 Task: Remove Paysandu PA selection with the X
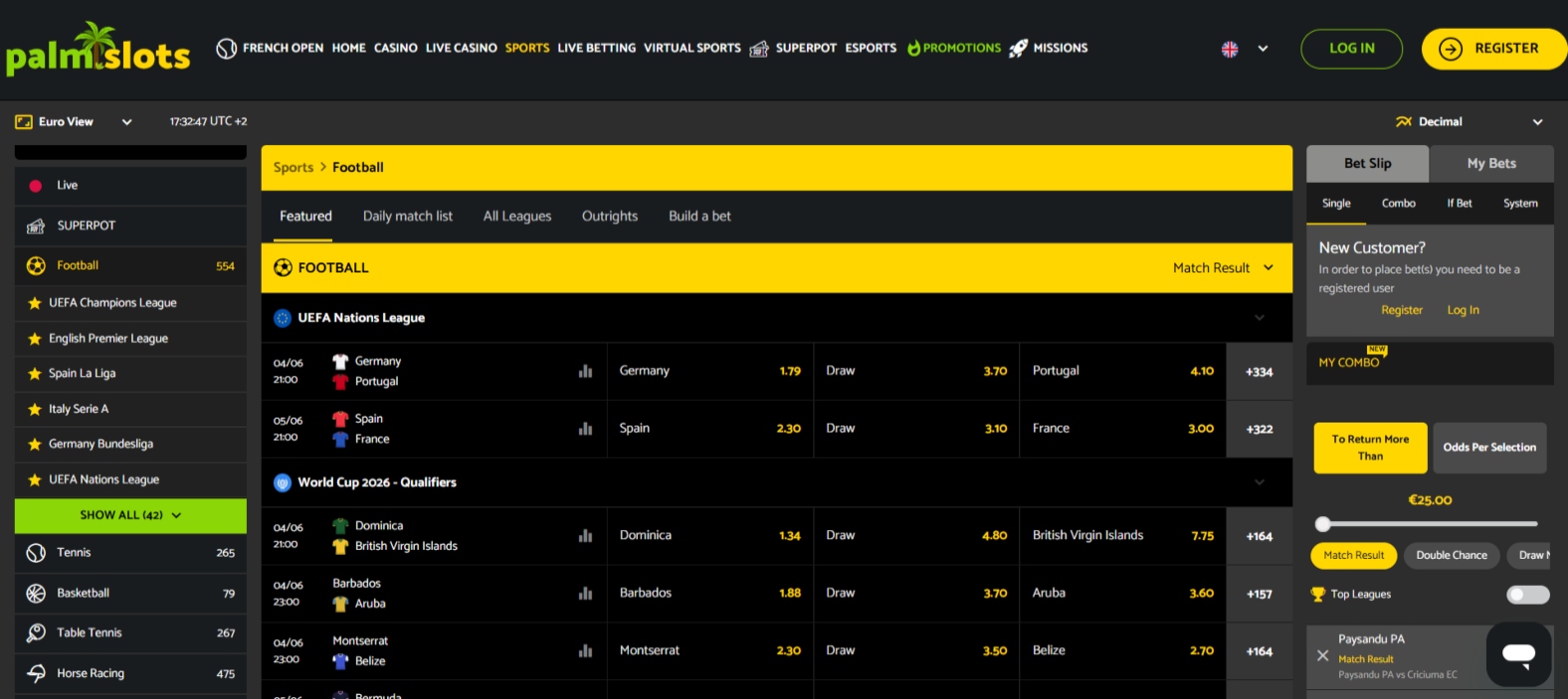1322,655
